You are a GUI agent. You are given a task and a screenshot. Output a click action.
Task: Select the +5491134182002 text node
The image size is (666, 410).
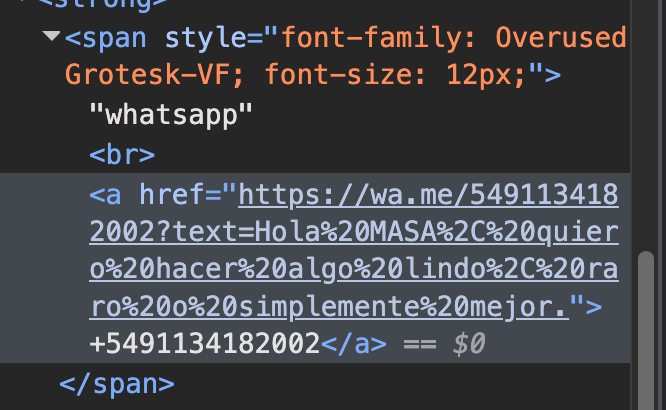tap(204, 344)
